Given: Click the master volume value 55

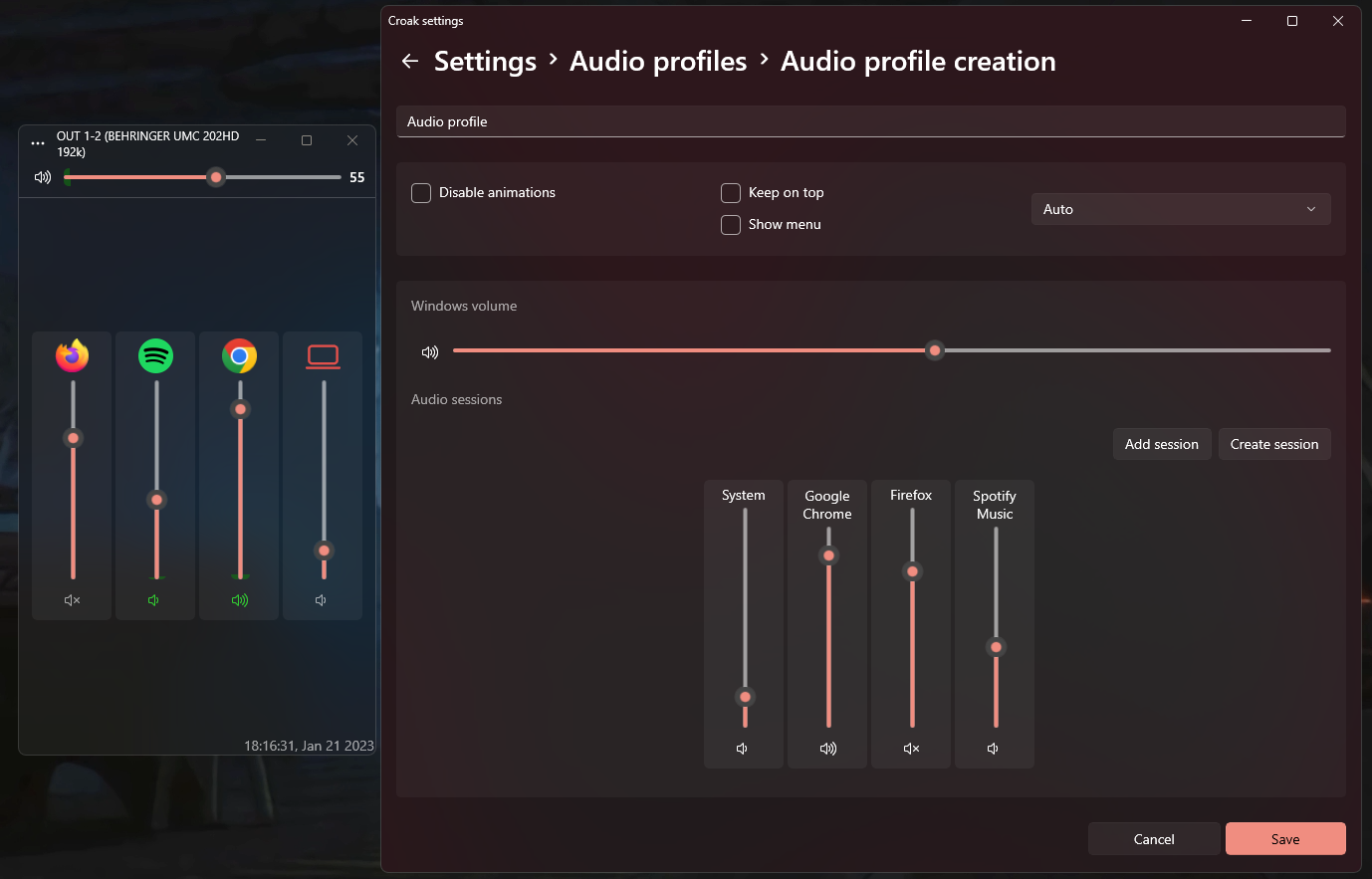Looking at the screenshot, I should click(x=357, y=177).
